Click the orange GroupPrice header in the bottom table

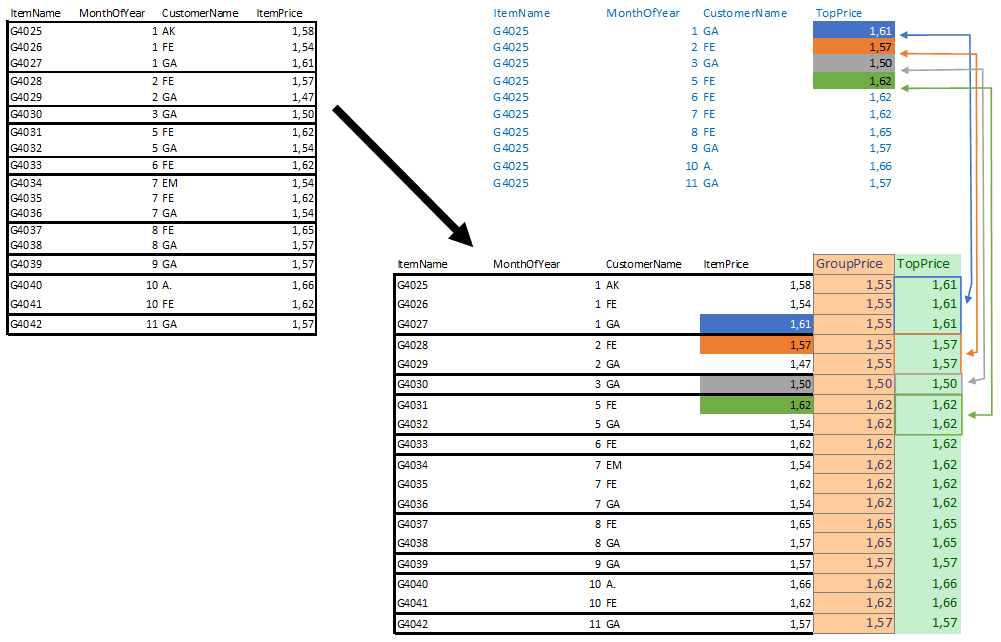[854, 264]
